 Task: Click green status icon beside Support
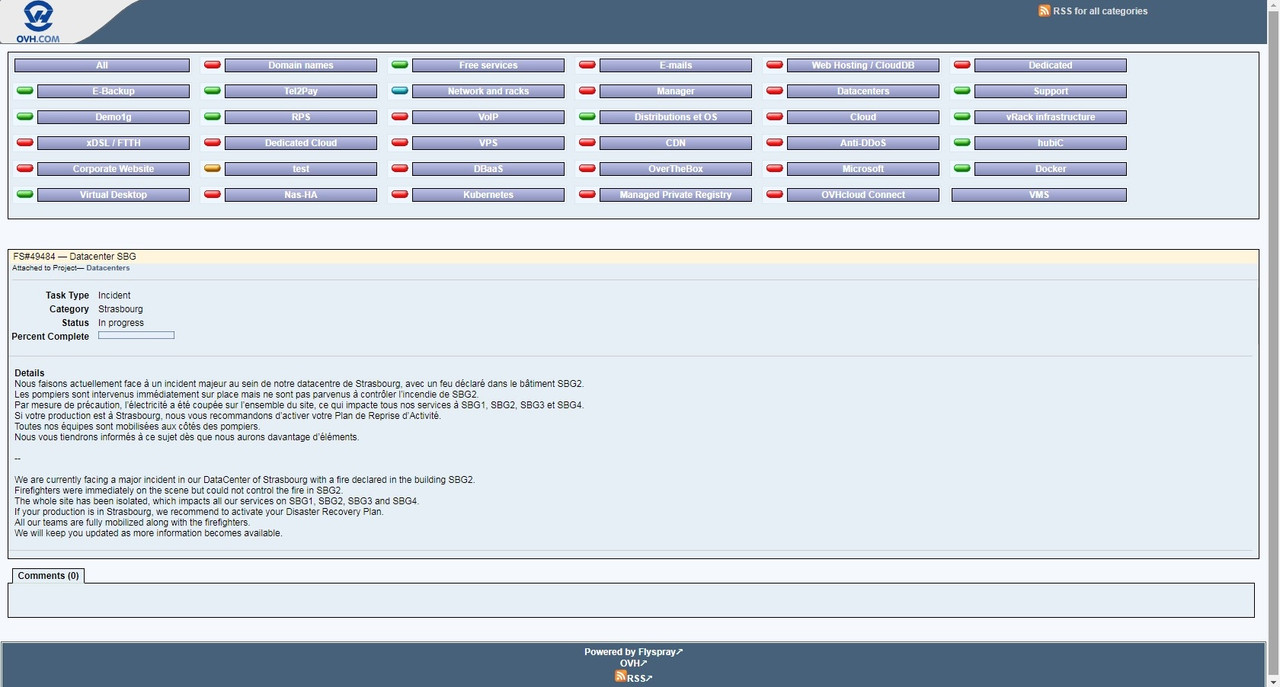pyautogui.click(x=962, y=91)
